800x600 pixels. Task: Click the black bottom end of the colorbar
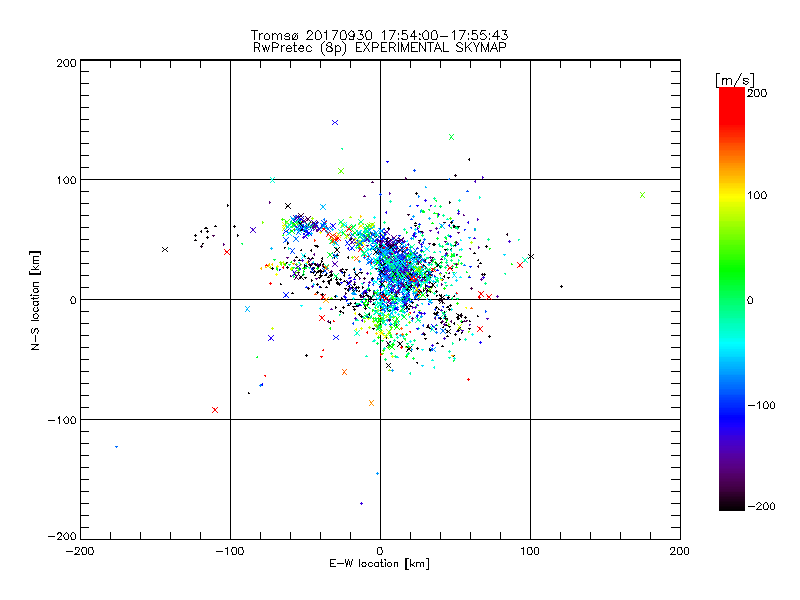[x=732, y=504]
